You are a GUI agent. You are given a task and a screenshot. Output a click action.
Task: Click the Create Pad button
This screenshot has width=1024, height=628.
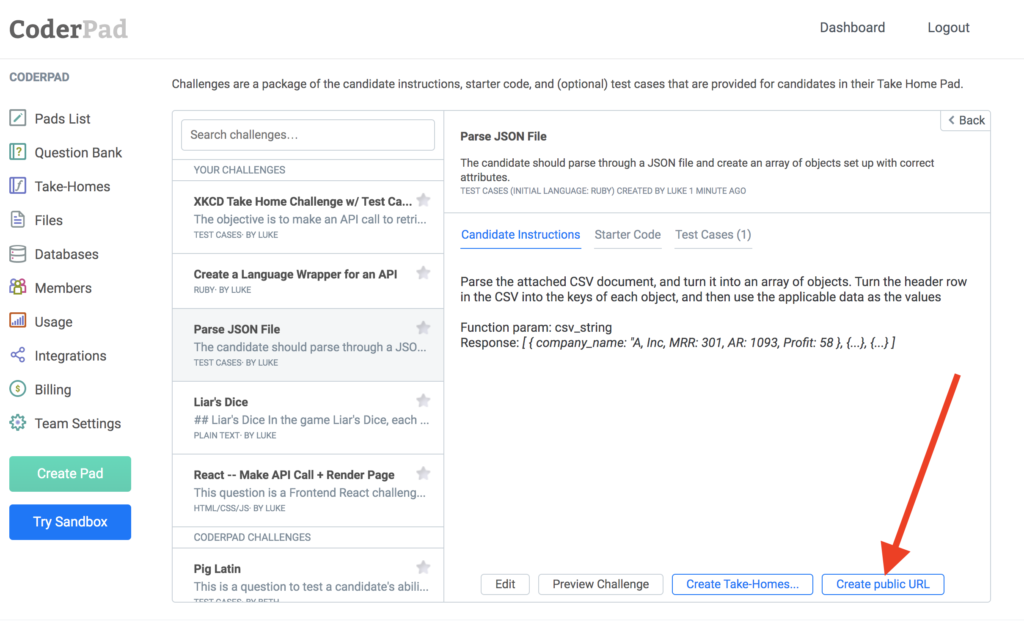[70, 474]
